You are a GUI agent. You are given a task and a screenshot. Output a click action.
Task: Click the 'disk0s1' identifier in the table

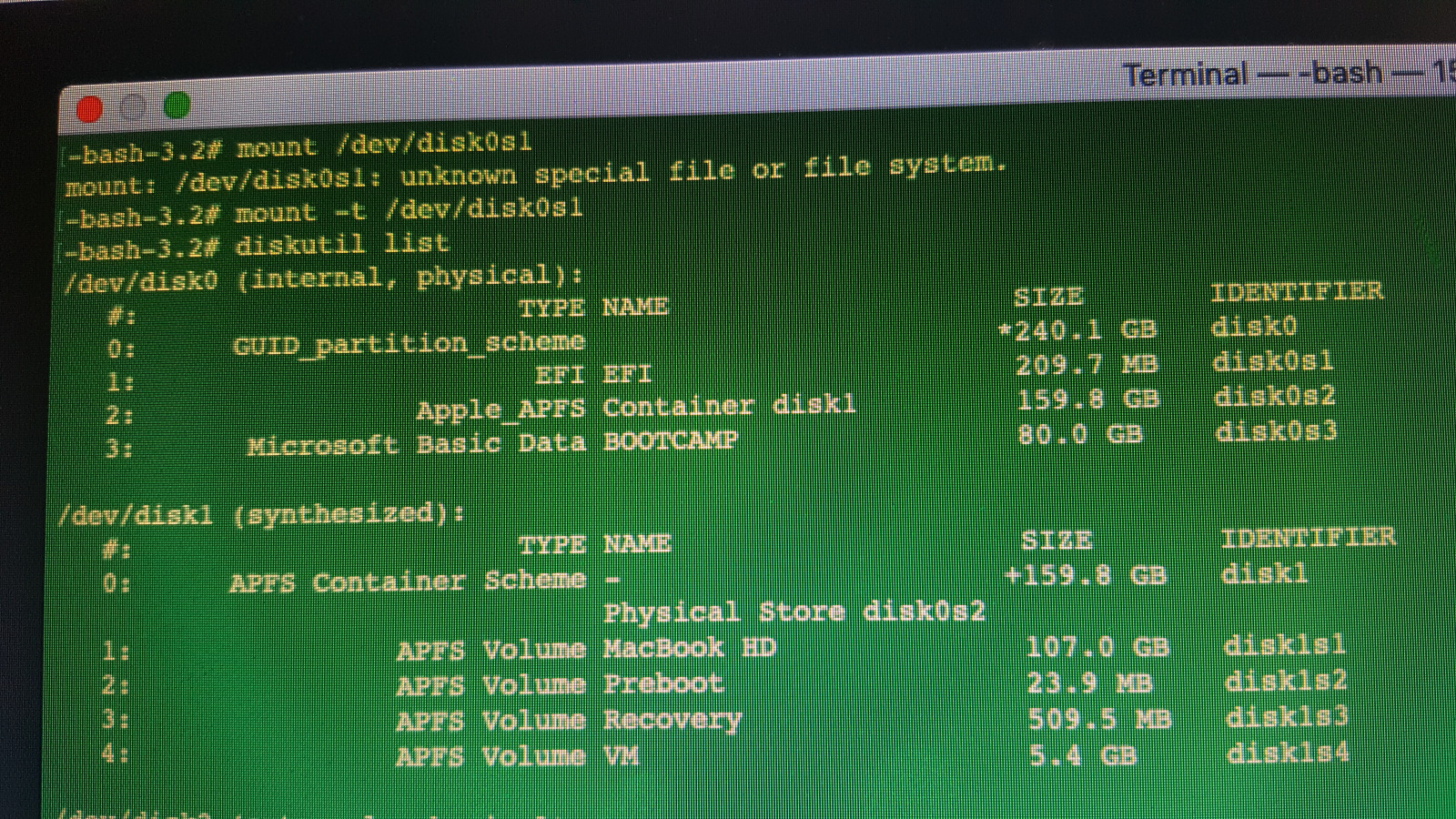pos(1272,361)
